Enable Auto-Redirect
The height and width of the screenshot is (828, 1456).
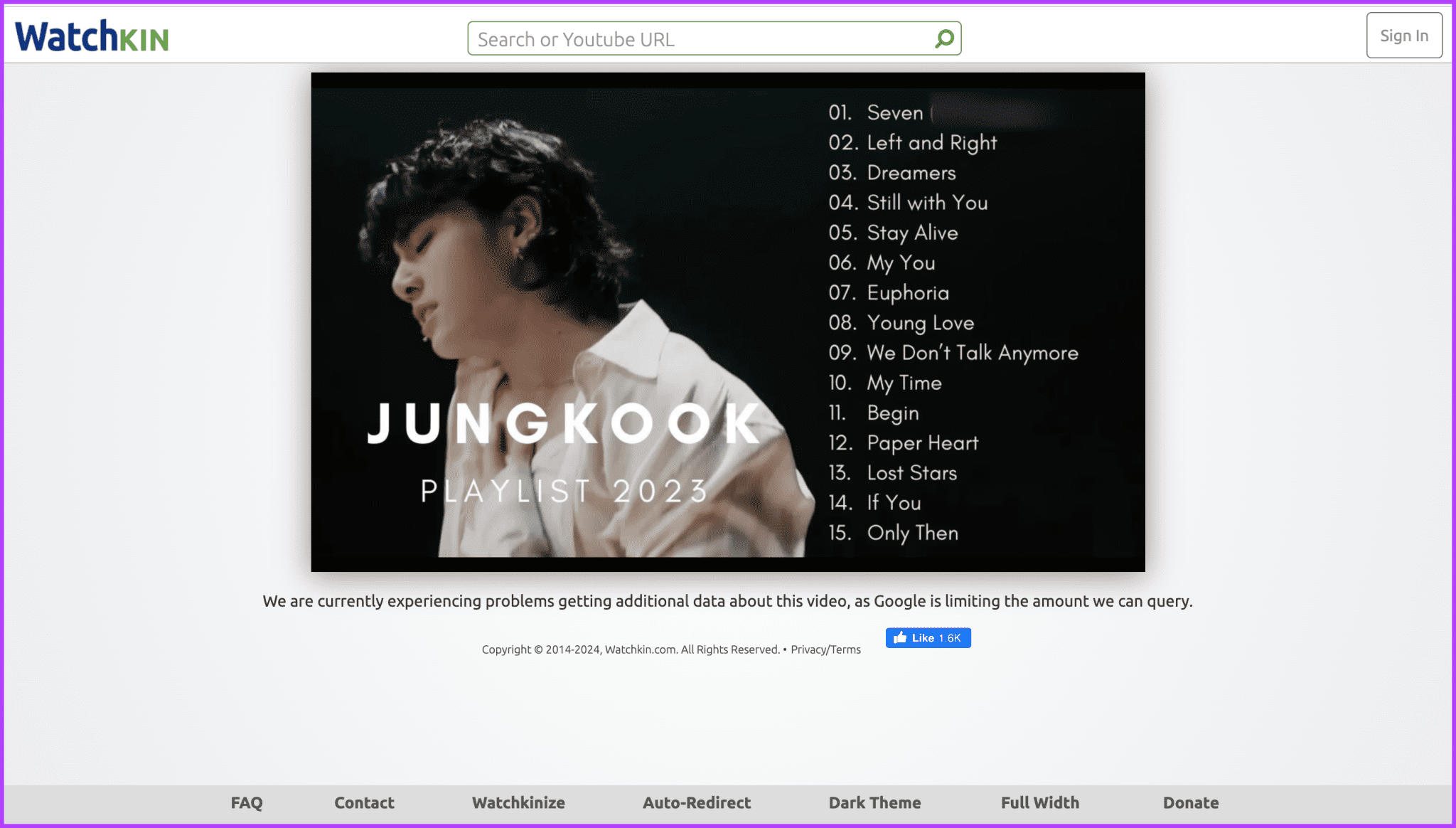click(x=697, y=802)
